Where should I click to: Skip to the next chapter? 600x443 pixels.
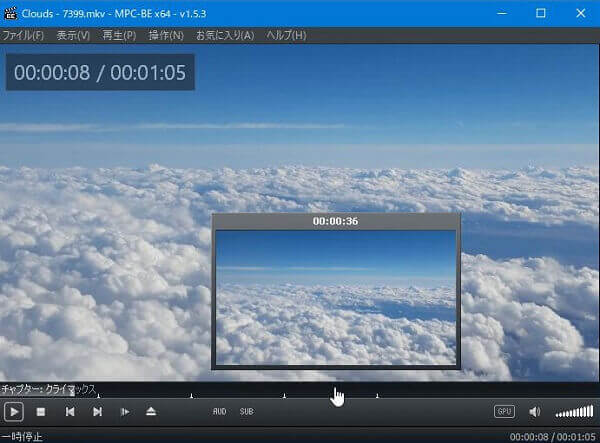(x=97, y=411)
